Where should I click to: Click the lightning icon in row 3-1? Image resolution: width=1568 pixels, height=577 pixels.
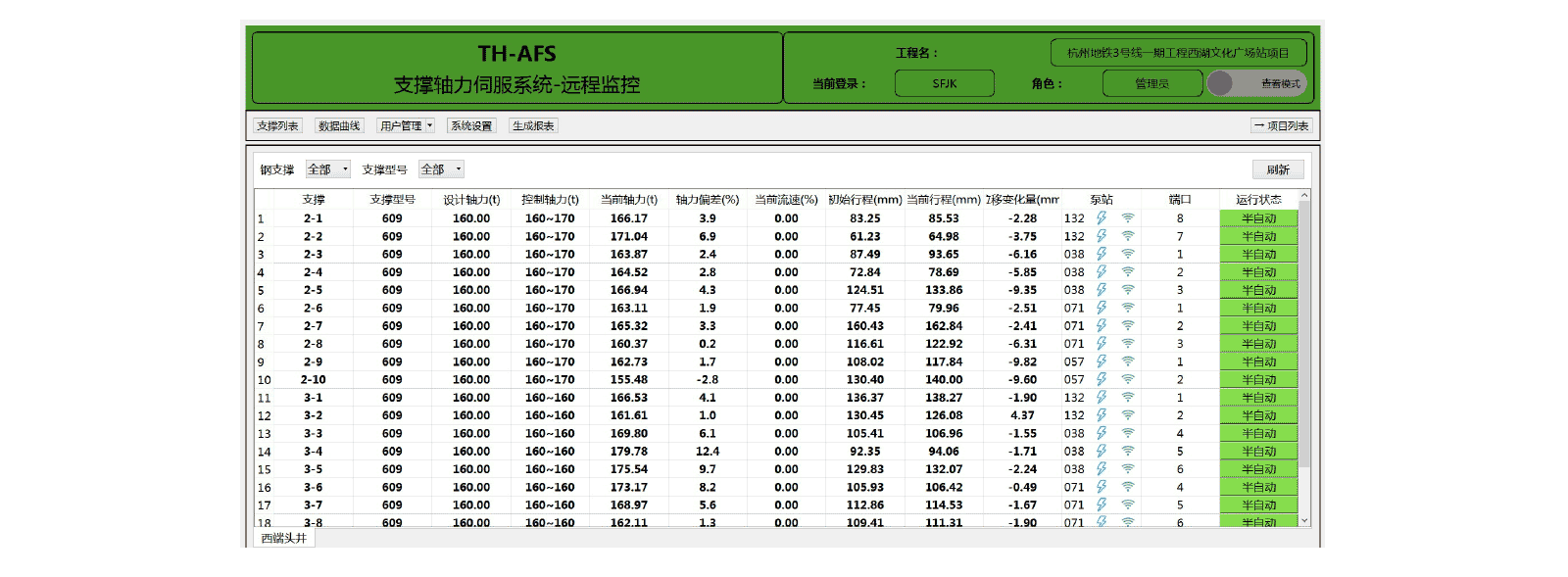[x=1102, y=398]
